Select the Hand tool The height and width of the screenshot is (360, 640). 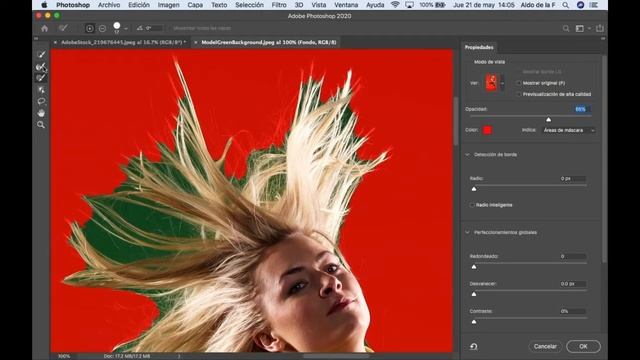pos(41,113)
